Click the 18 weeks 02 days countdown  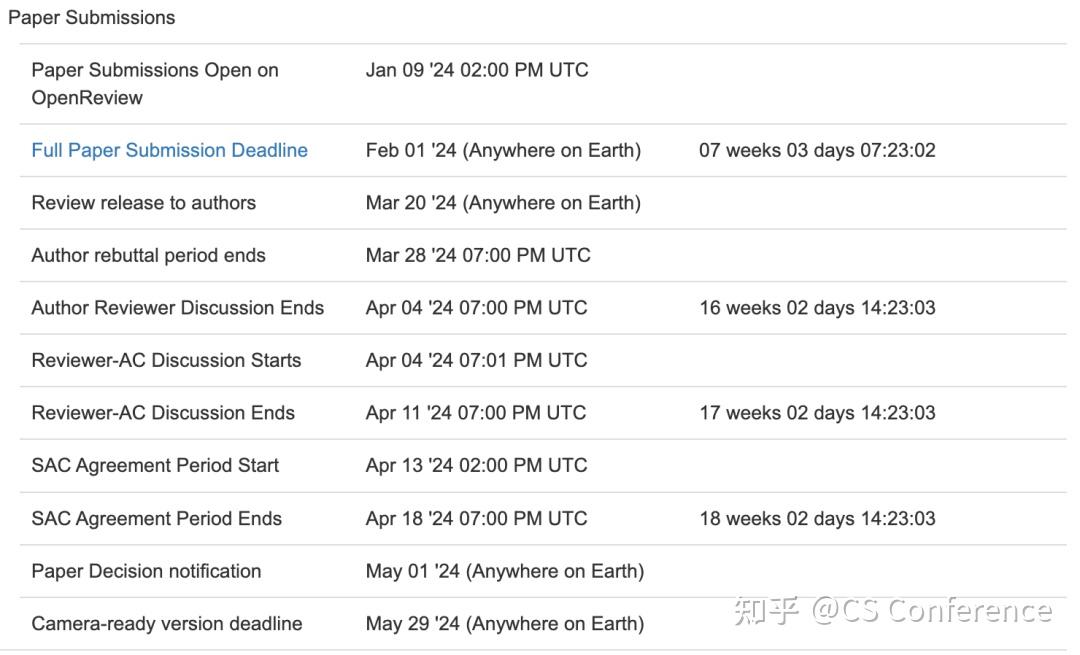pos(817,518)
